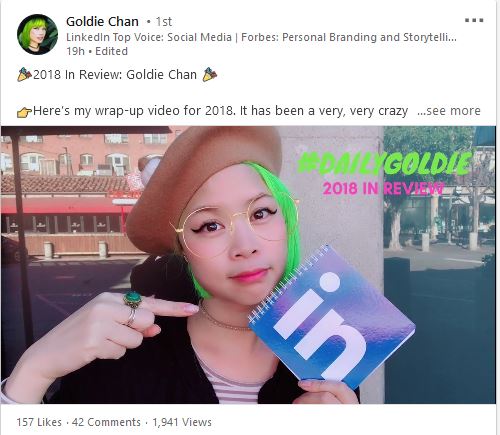Click the green ring on pointing hand

coord(132,298)
